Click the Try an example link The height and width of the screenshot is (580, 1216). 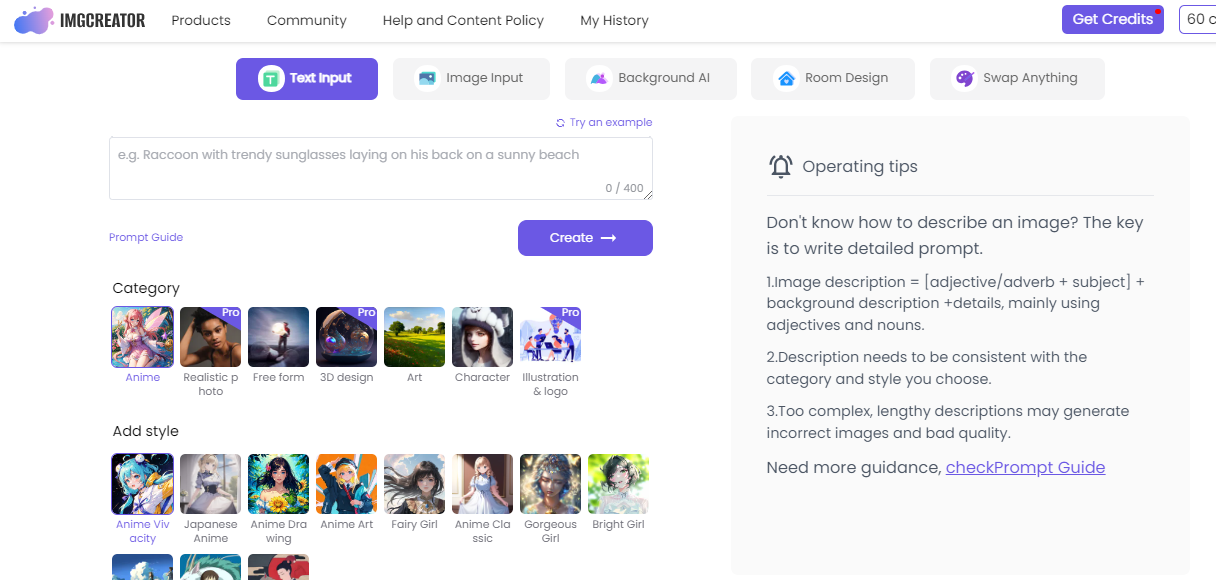pyautogui.click(x=611, y=123)
